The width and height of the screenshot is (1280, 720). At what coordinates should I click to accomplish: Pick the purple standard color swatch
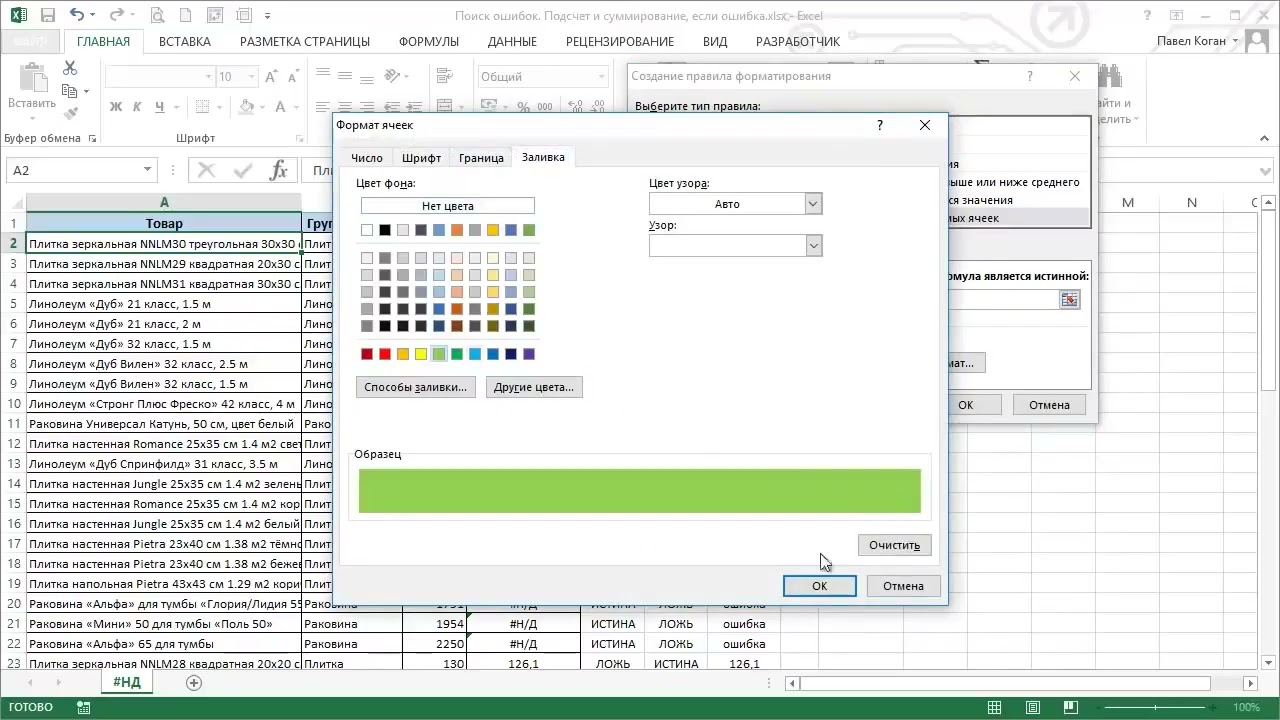(x=529, y=354)
